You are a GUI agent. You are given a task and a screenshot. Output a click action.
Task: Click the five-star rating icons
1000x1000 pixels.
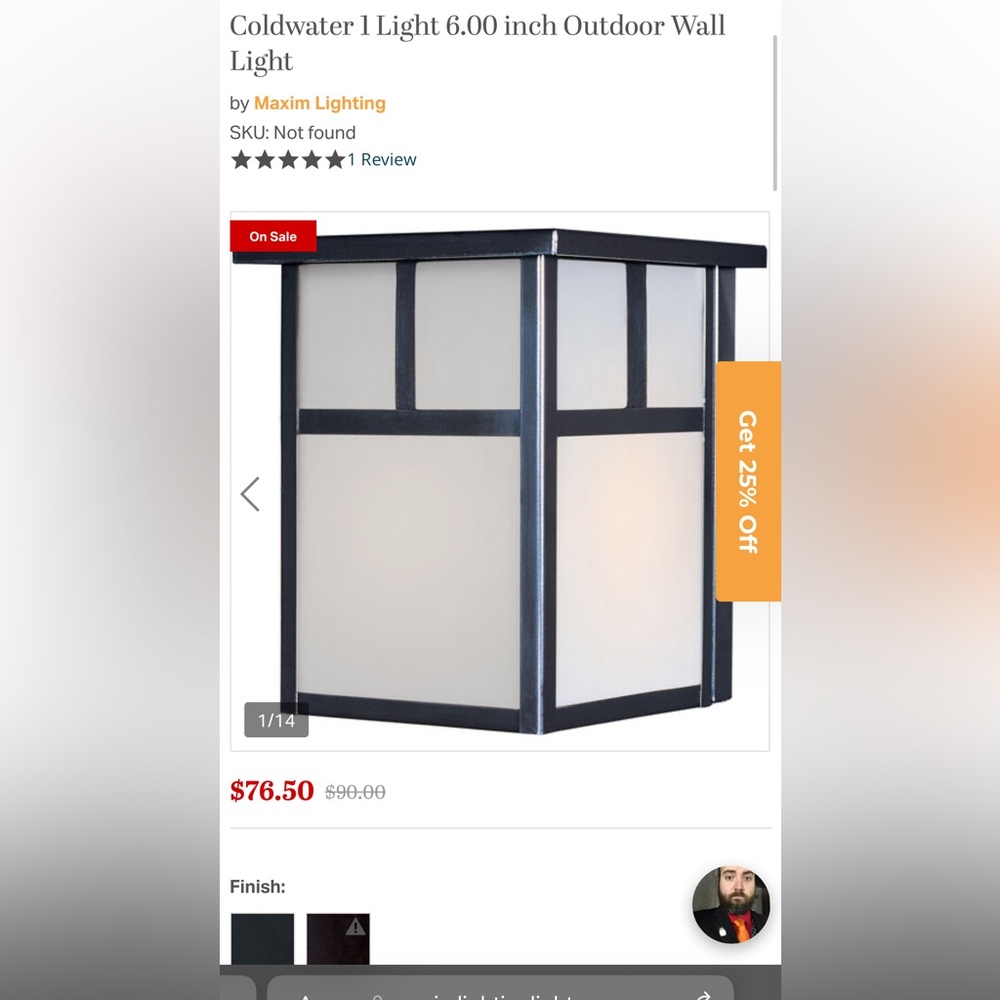click(288, 159)
